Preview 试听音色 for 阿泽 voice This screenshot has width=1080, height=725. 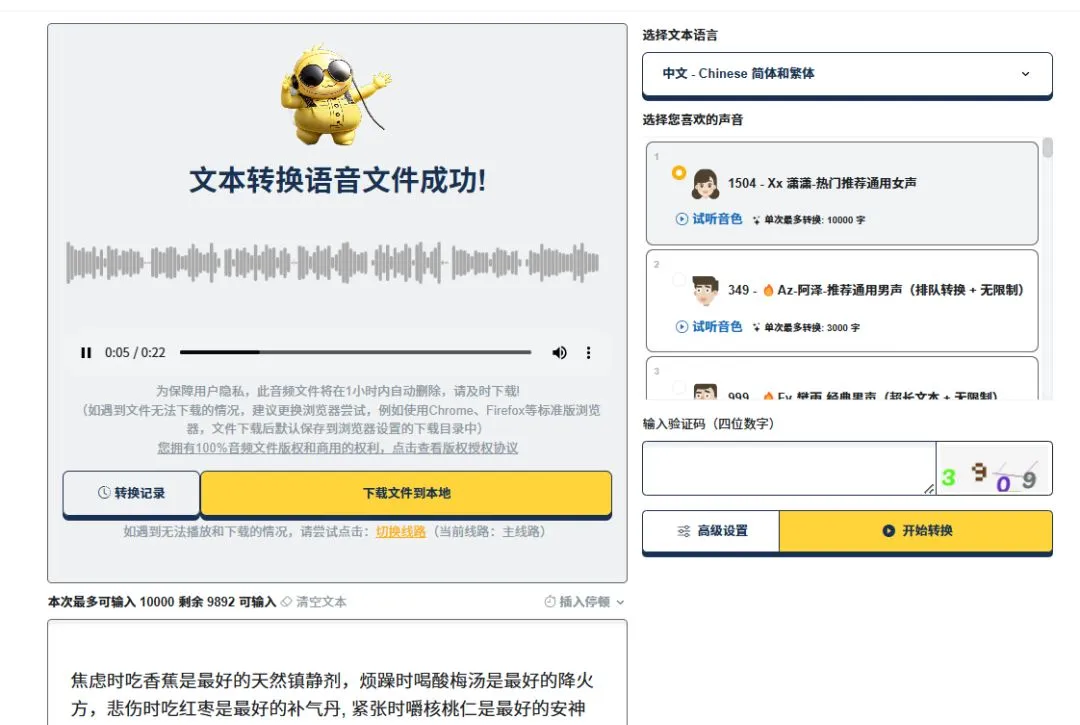point(709,326)
